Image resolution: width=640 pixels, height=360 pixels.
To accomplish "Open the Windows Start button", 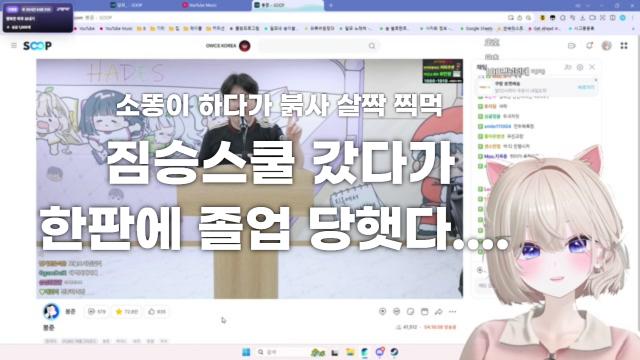I will 246,352.
